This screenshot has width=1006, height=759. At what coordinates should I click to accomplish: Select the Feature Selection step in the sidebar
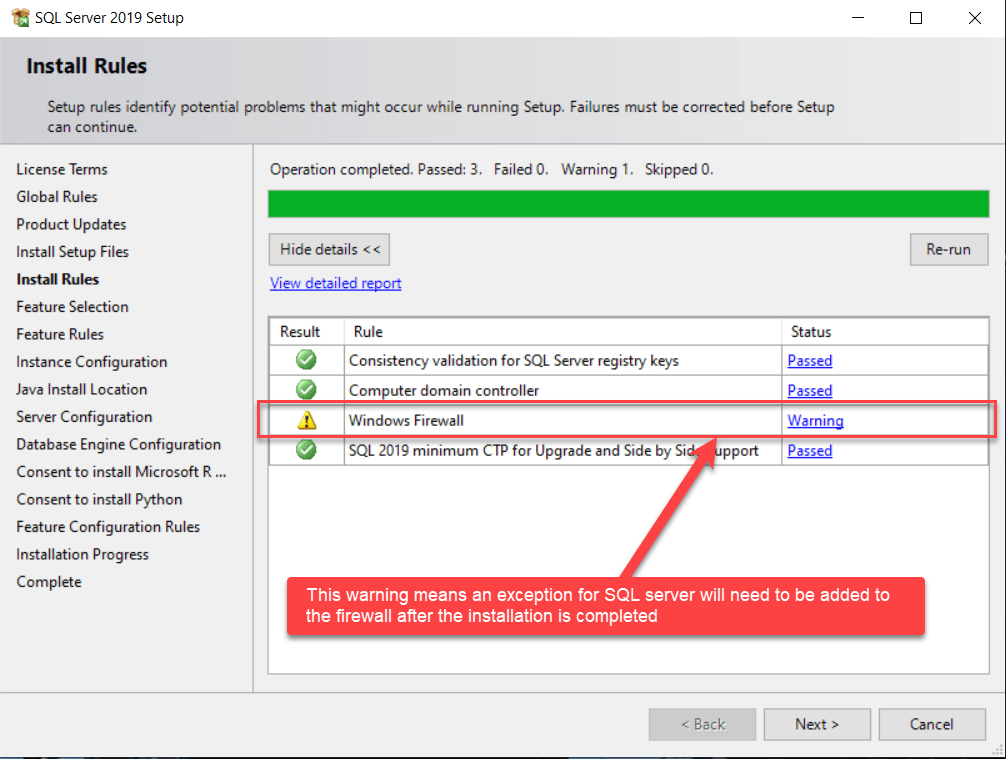point(72,306)
